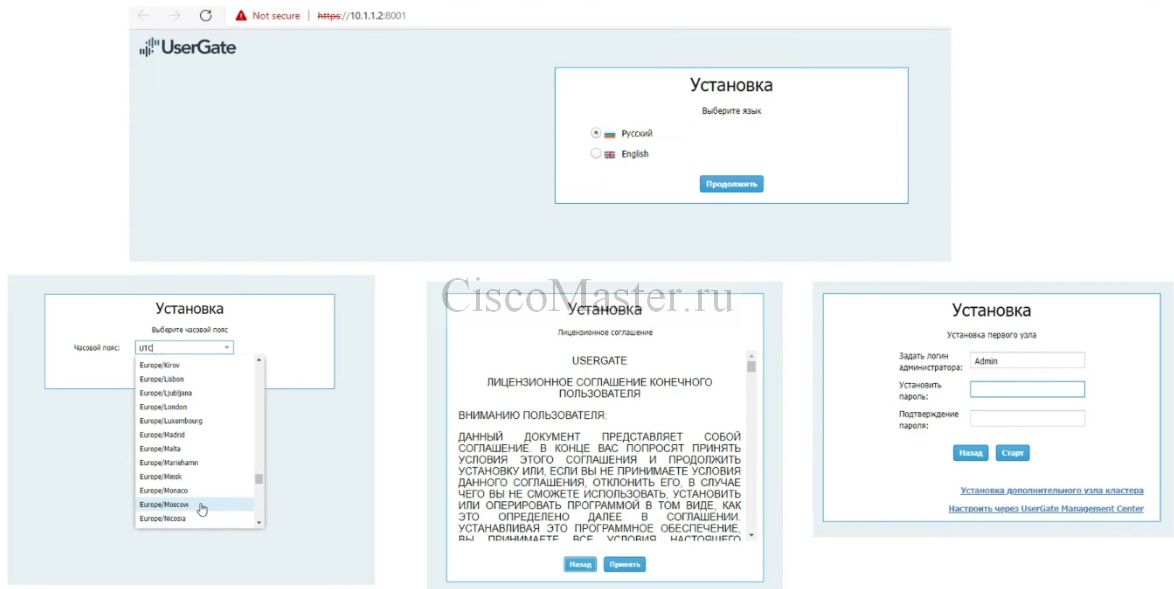
Task: Click the Подтверждение пароля input field
Action: click(1027, 418)
